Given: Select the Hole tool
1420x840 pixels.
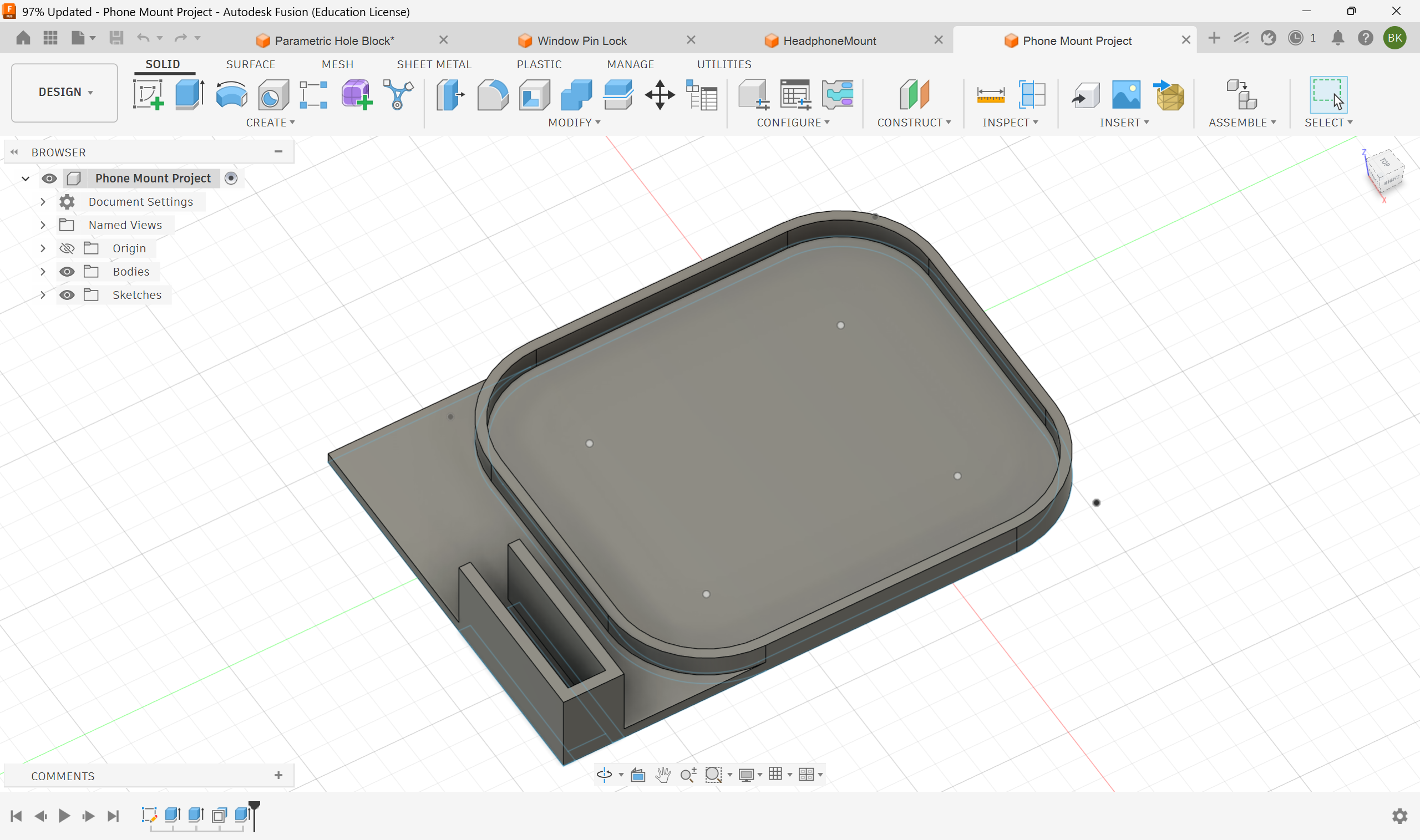Looking at the screenshot, I should pos(273,94).
